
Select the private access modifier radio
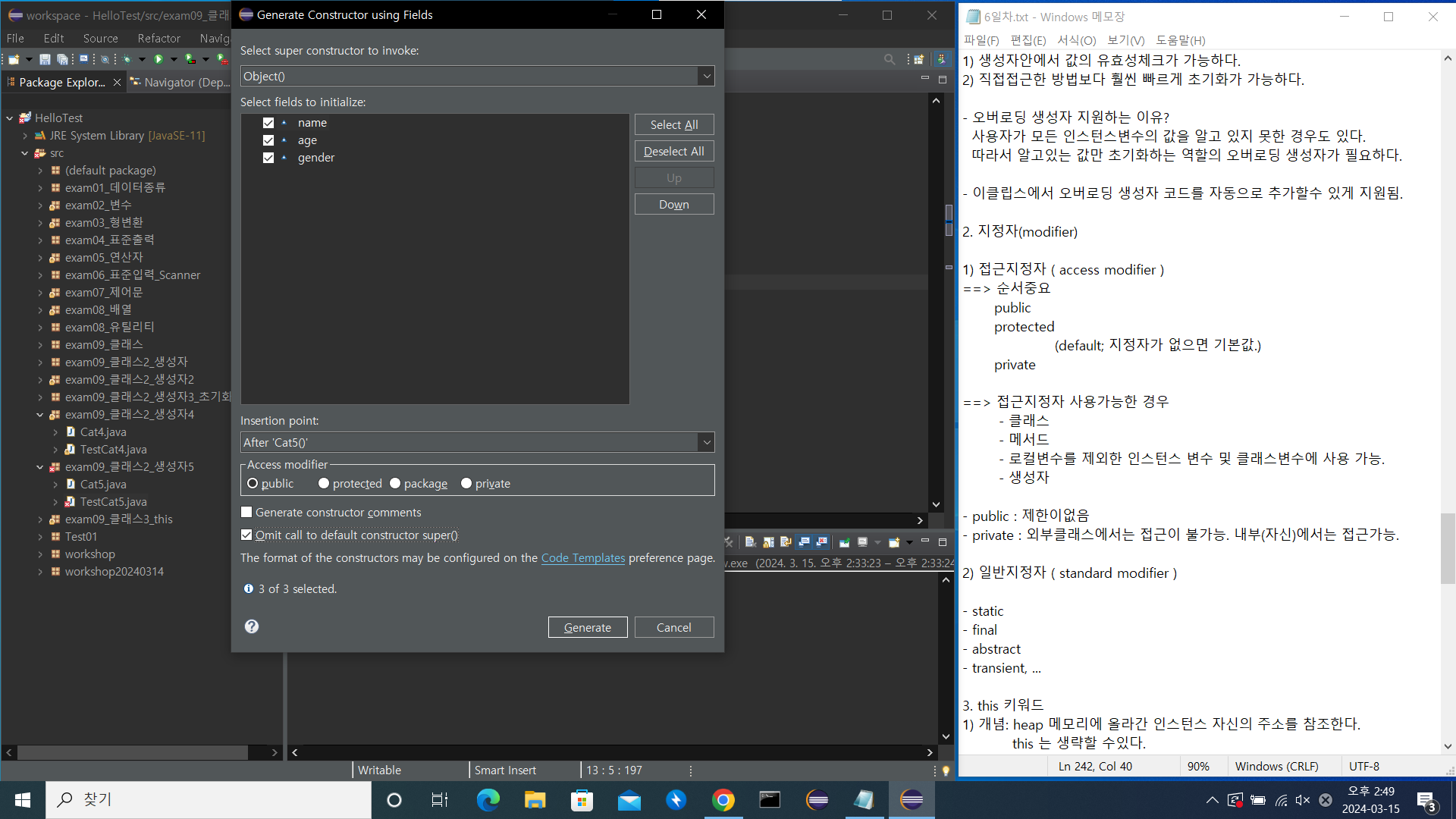(466, 484)
